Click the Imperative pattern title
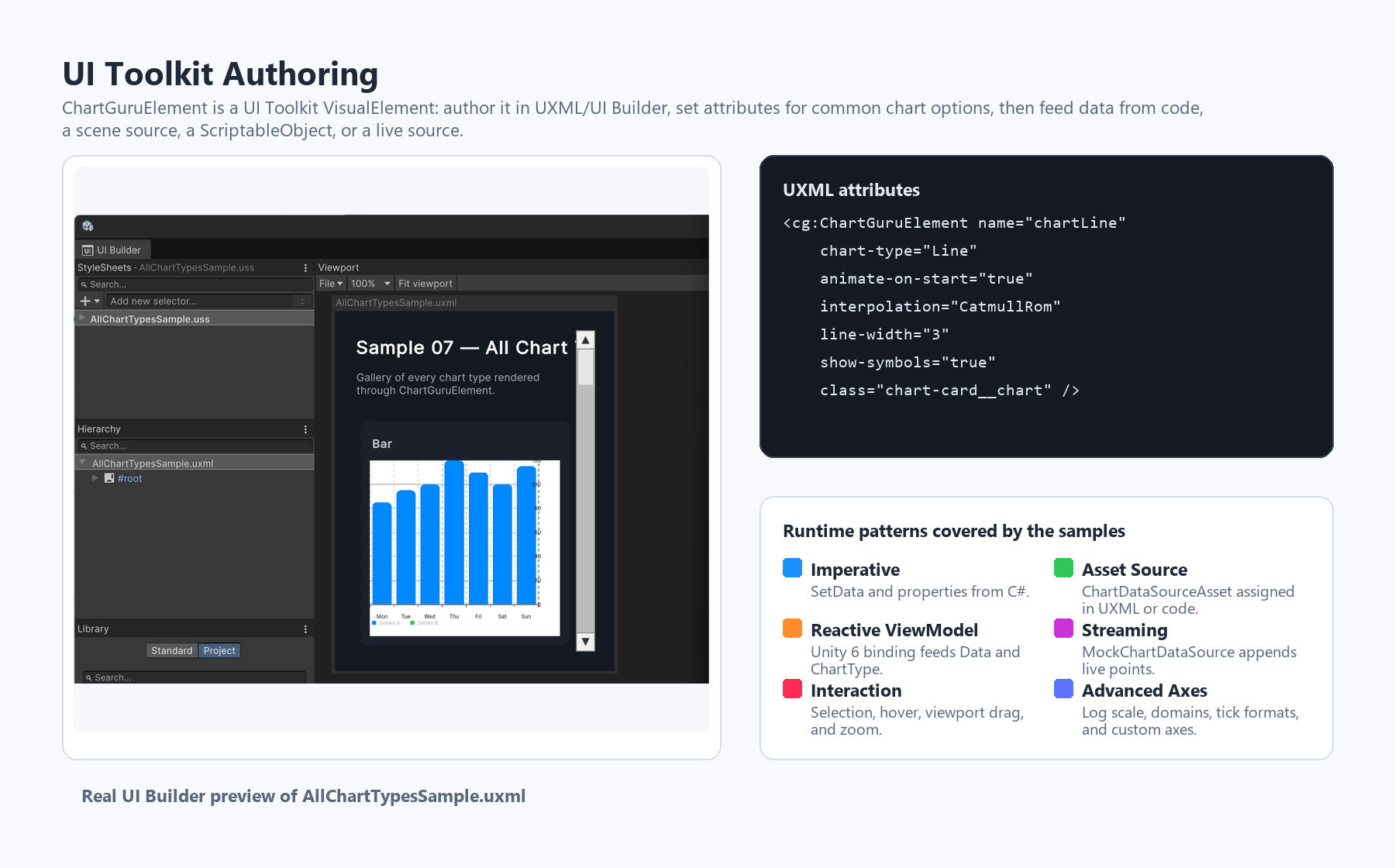Image resolution: width=1395 pixels, height=868 pixels. 855,570
